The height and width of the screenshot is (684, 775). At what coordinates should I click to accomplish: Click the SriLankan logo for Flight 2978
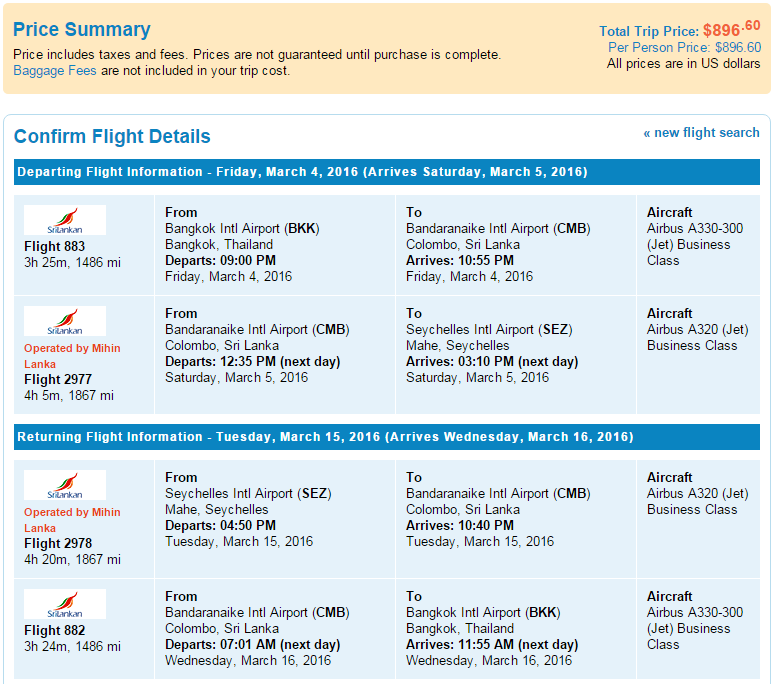point(65,485)
